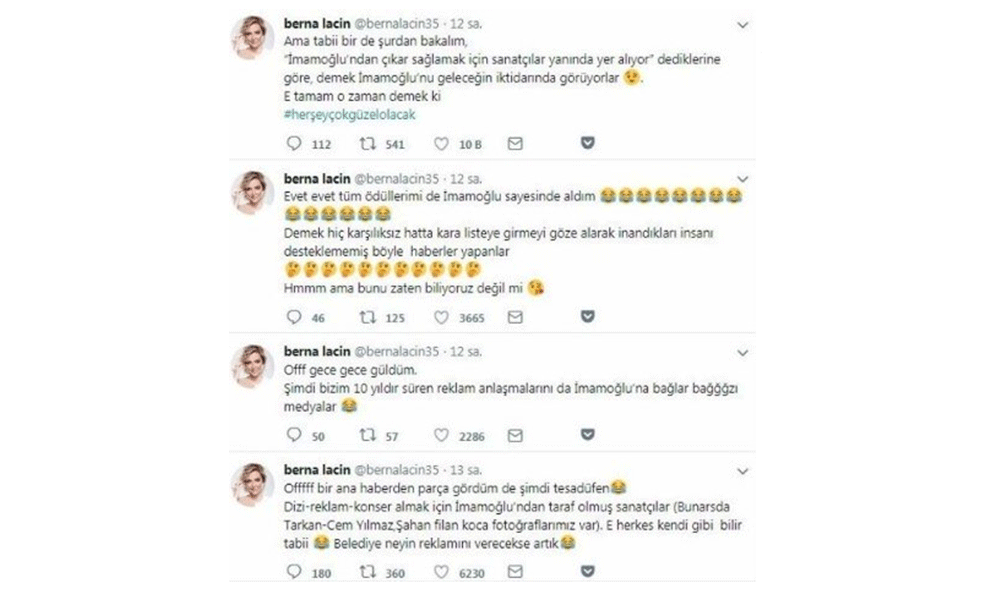Reply to the tweet with 50 comments
Screen dimensions: 1000x600
(294, 435)
